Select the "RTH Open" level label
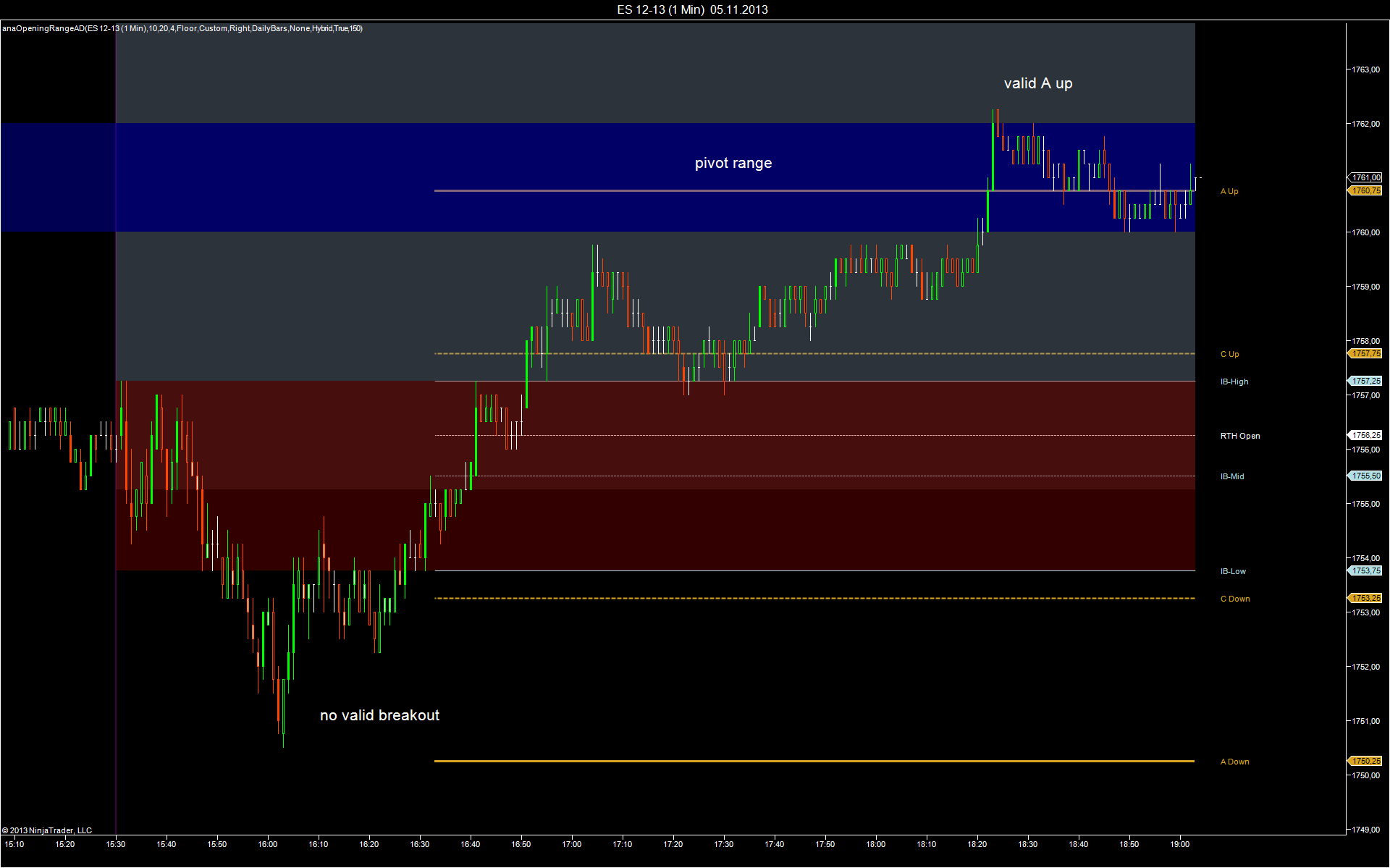1390x868 pixels. [x=1240, y=436]
